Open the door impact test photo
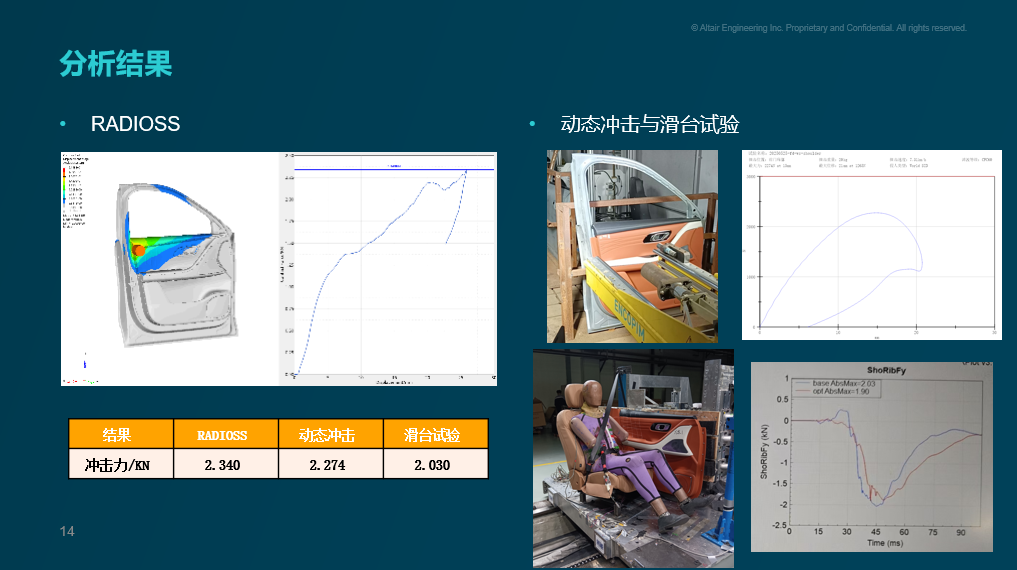Image resolution: width=1017 pixels, height=570 pixels. (632, 246)
